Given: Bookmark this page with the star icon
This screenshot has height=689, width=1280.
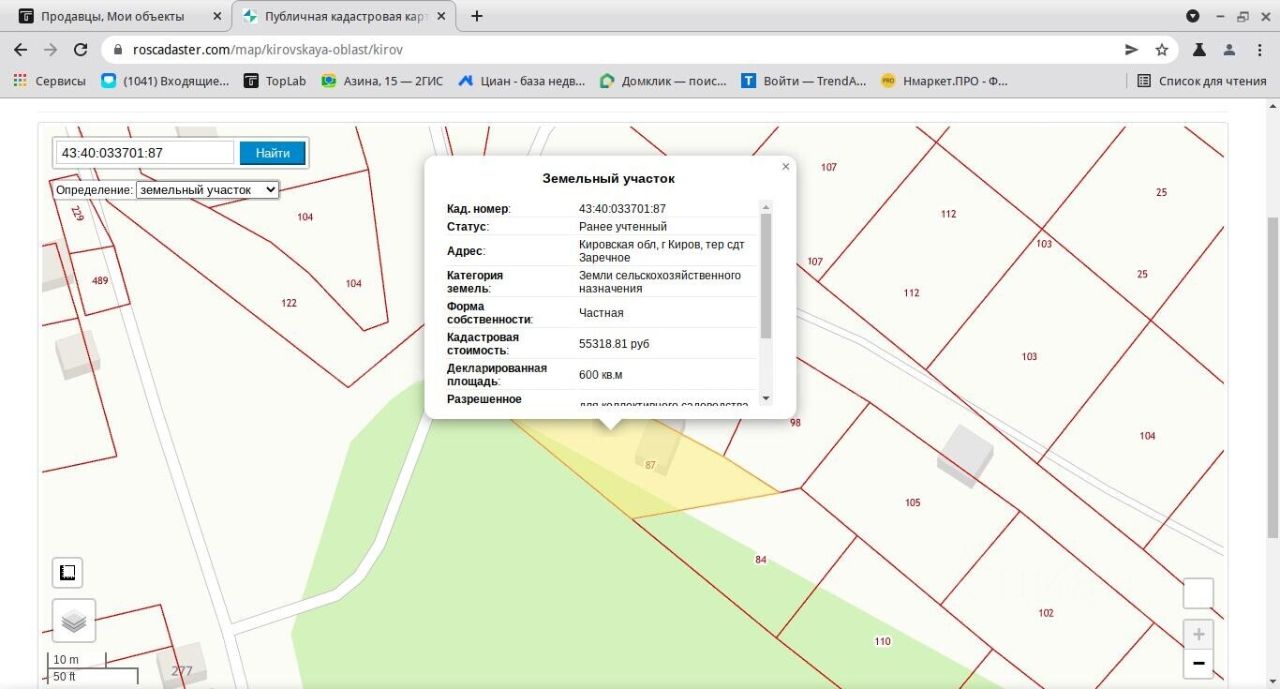Looking at the screenshot, I should [x=1161, y=49].
